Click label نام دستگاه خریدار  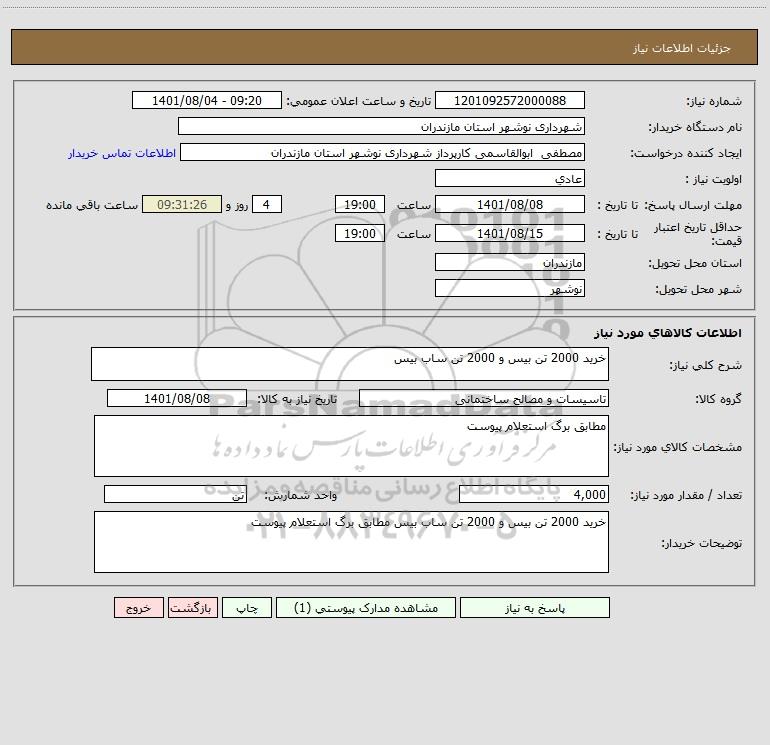tap(695, 127)
